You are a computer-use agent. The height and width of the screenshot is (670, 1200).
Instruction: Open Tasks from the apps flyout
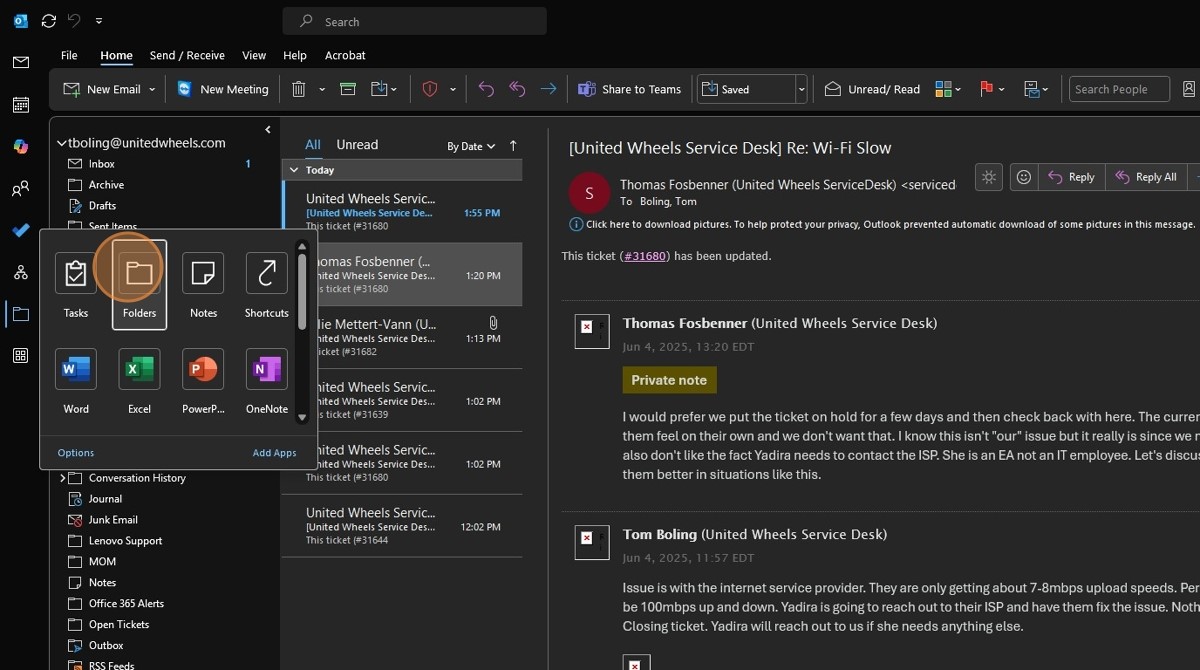pyautogui.click(x=76, y=285)
